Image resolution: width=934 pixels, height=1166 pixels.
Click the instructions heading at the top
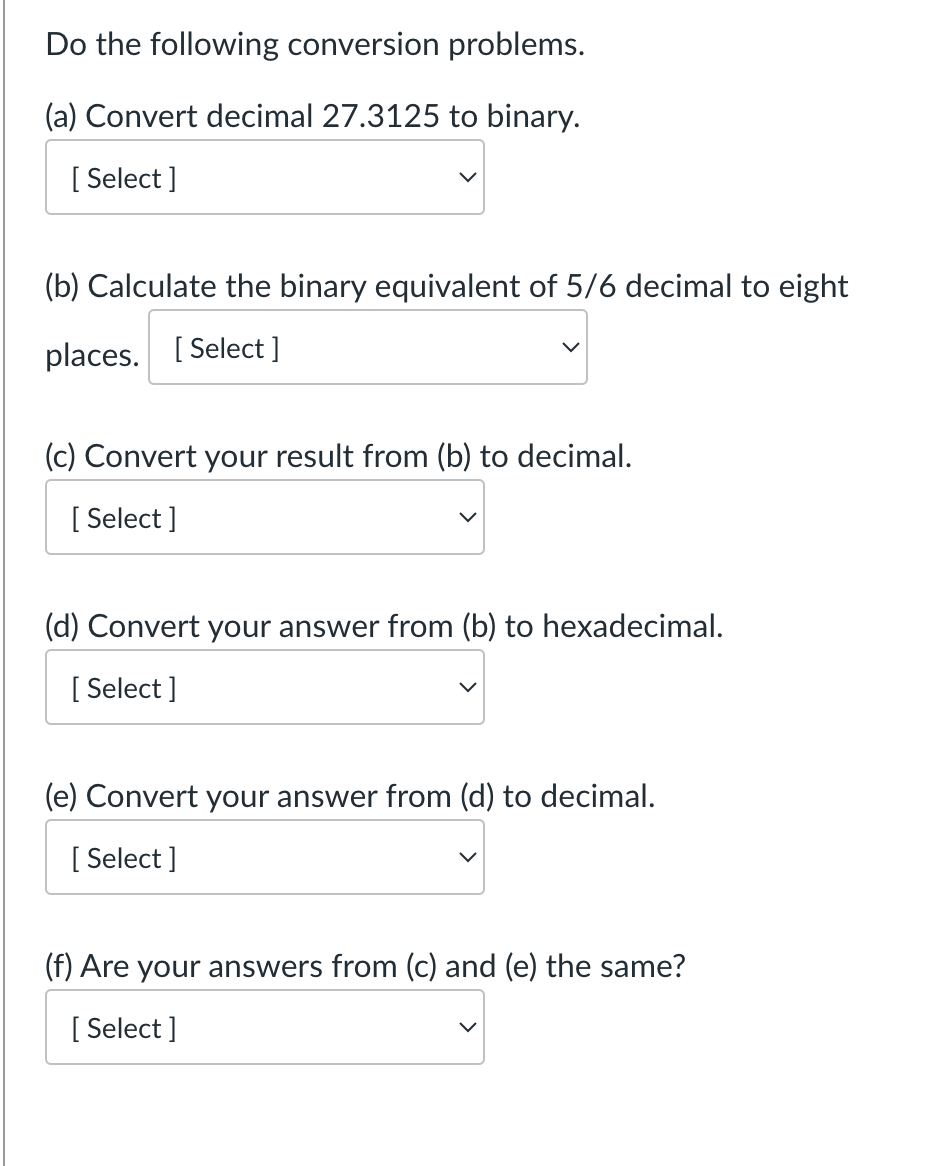[x=314, y=44]
